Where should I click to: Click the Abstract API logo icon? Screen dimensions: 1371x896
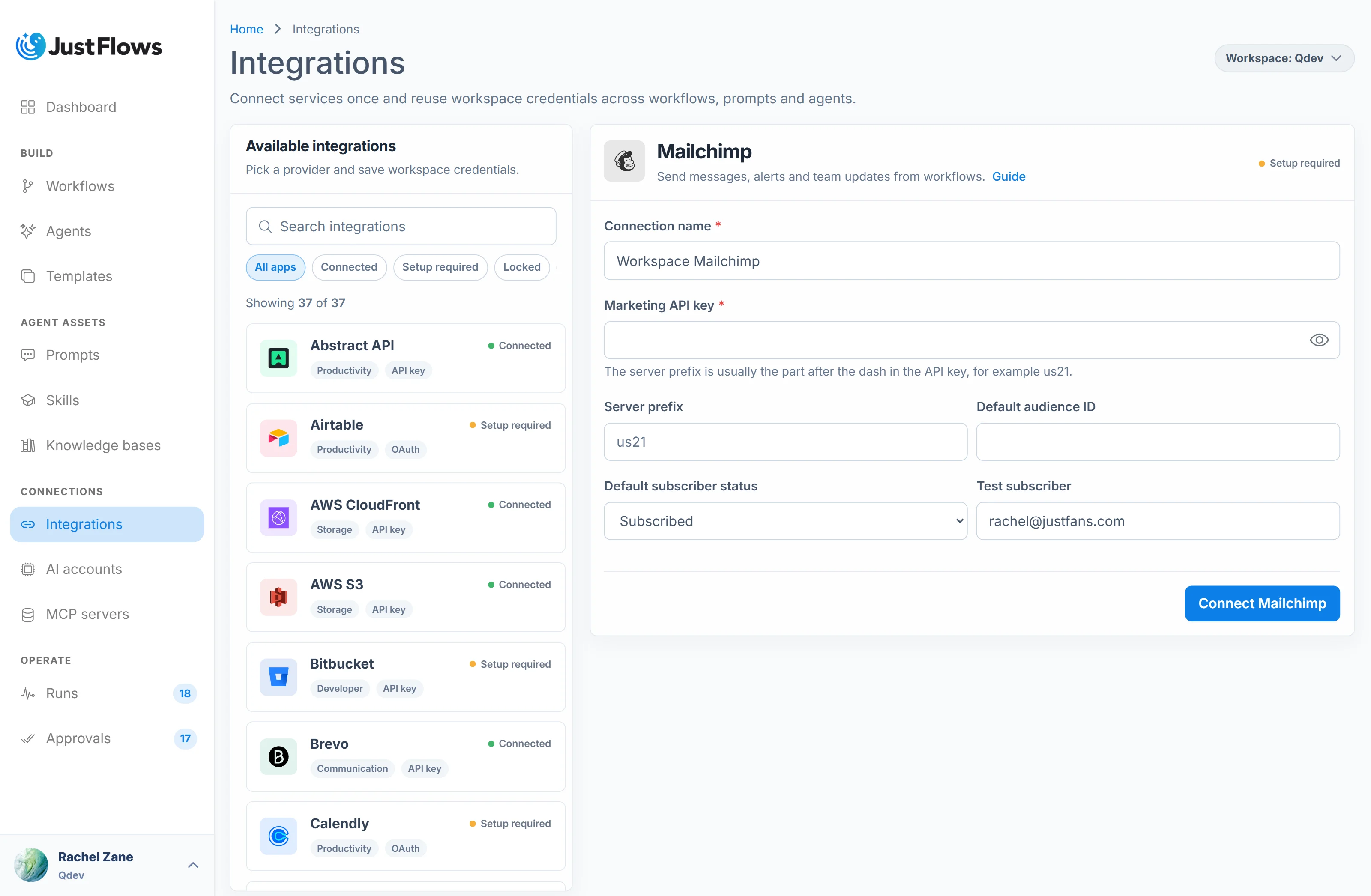278,358
